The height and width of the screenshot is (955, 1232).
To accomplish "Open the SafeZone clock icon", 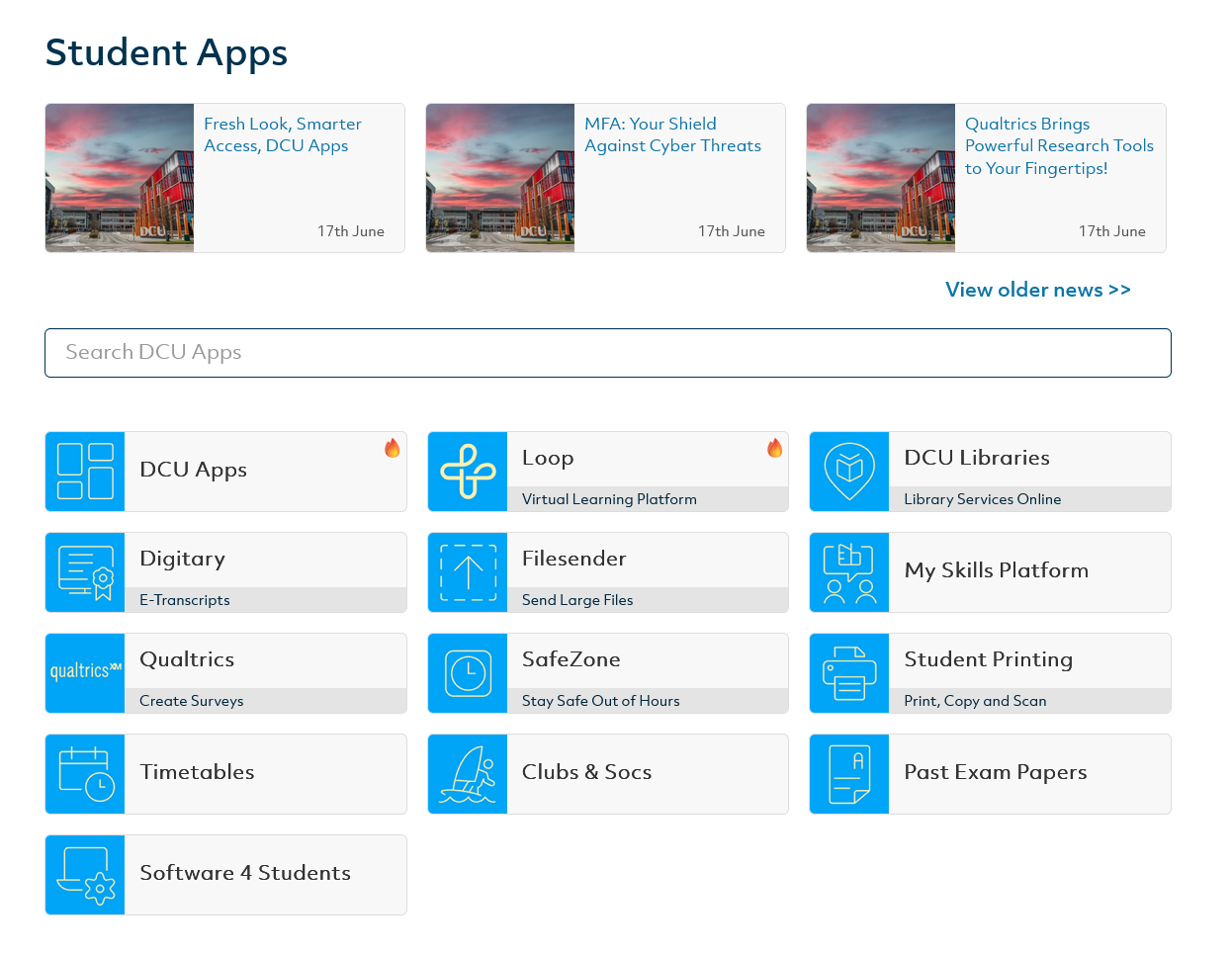I will [x=468, y=673].
